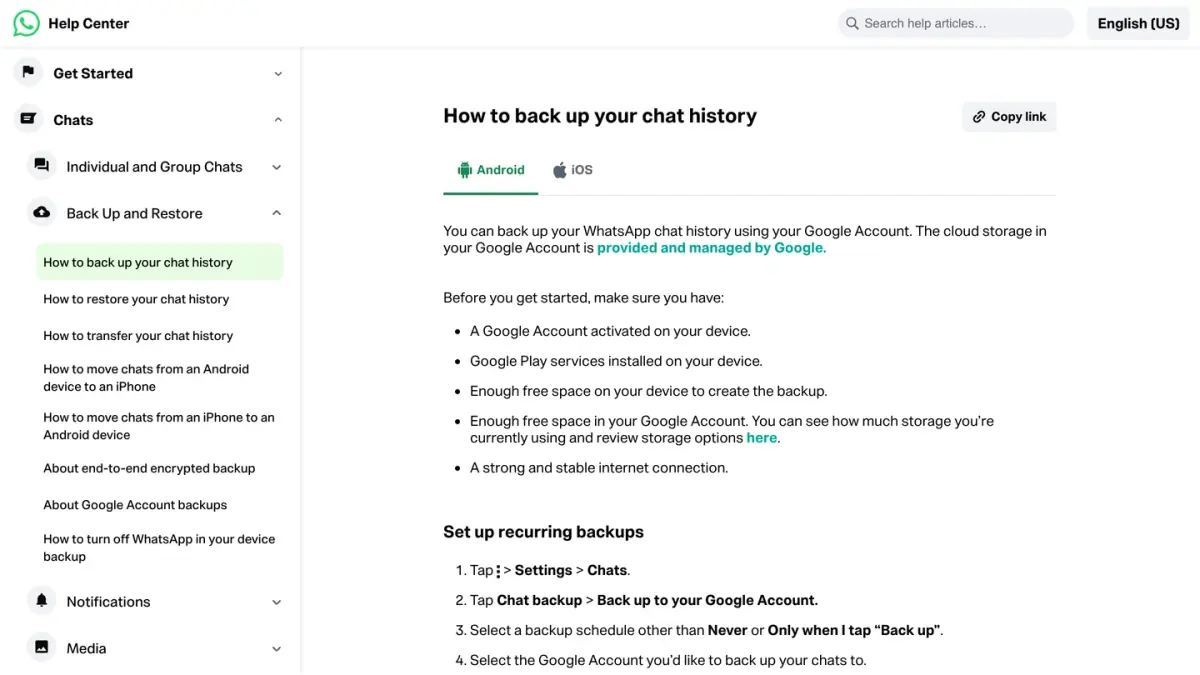This screenshot has height=675, width=1200.
Task: Click step 2 Tap Chat backup text
Action: point(644,600)
